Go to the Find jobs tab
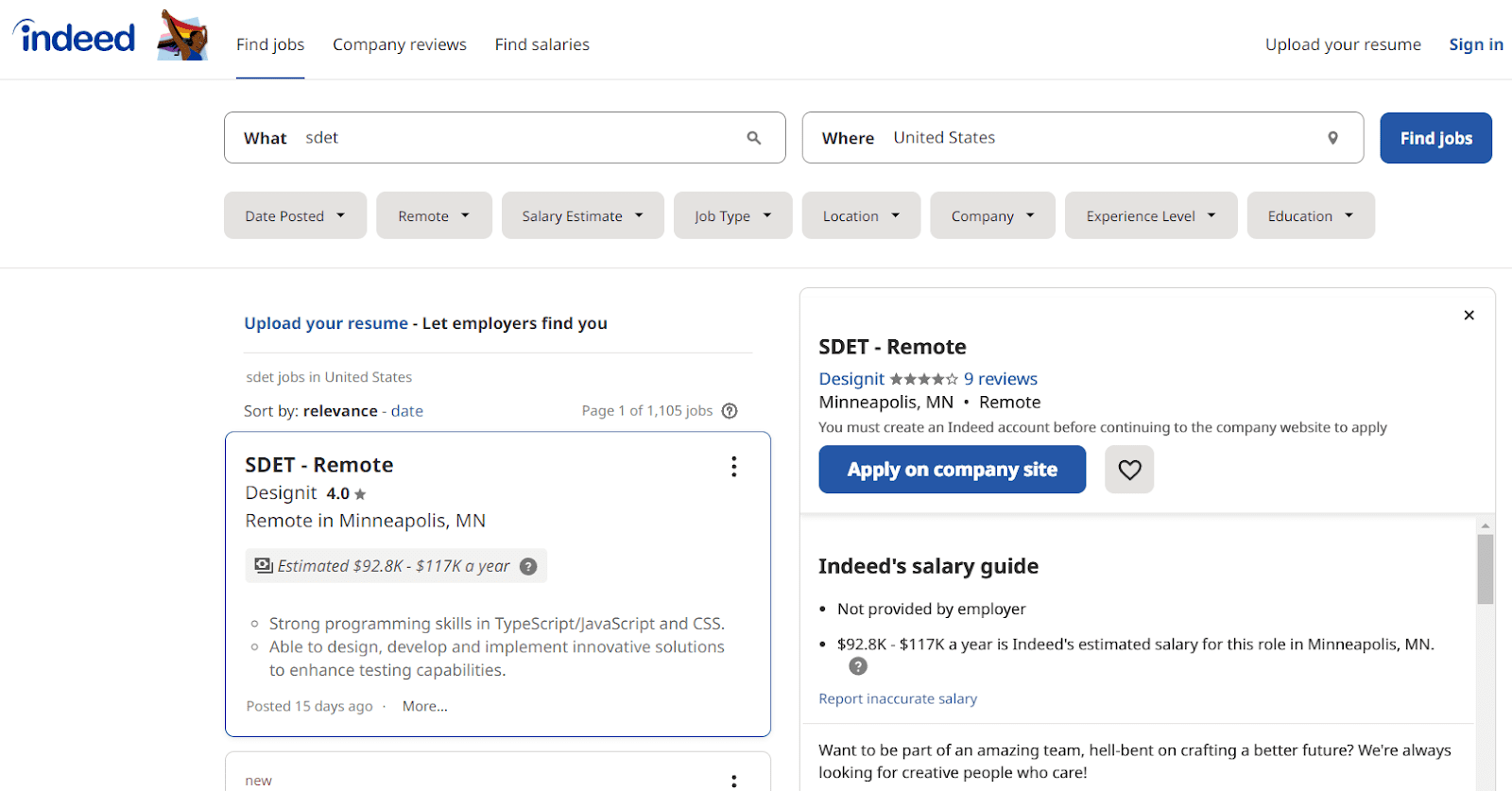 click(x=270, y=44)
